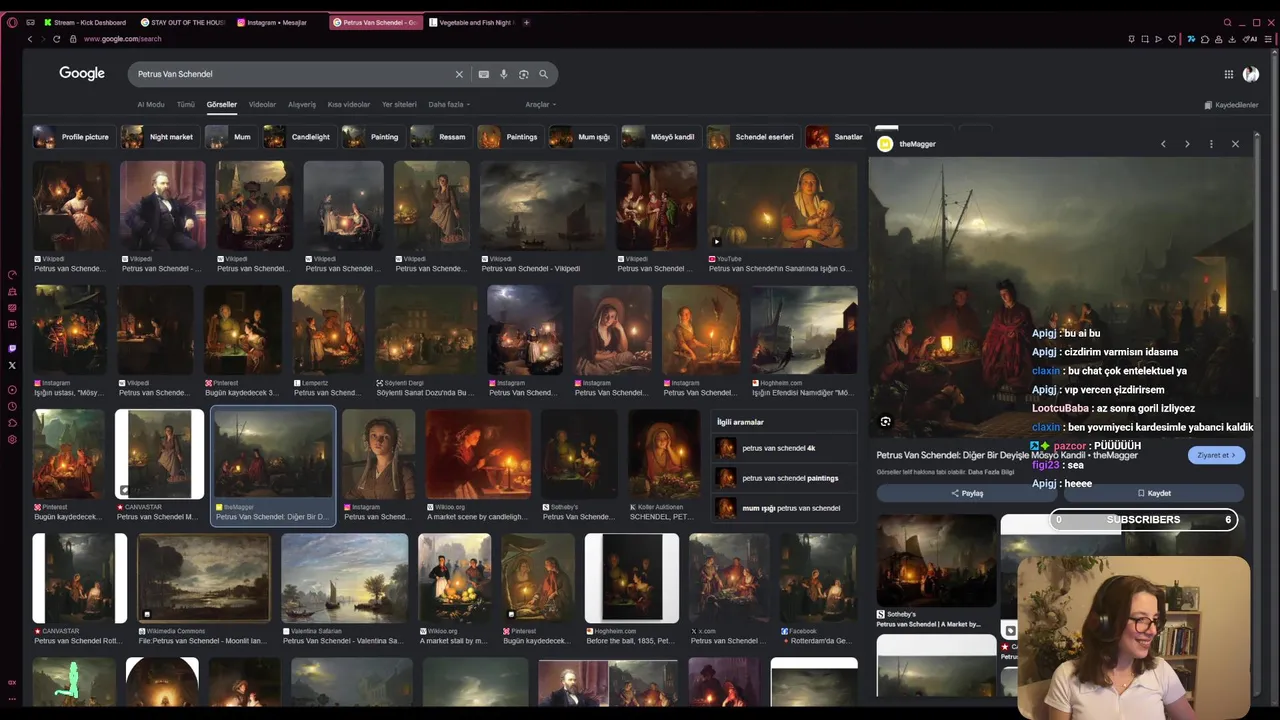
Task: Expand the Daha fazla dropdown
Action: pyautogui.click(x=449, y=104)
